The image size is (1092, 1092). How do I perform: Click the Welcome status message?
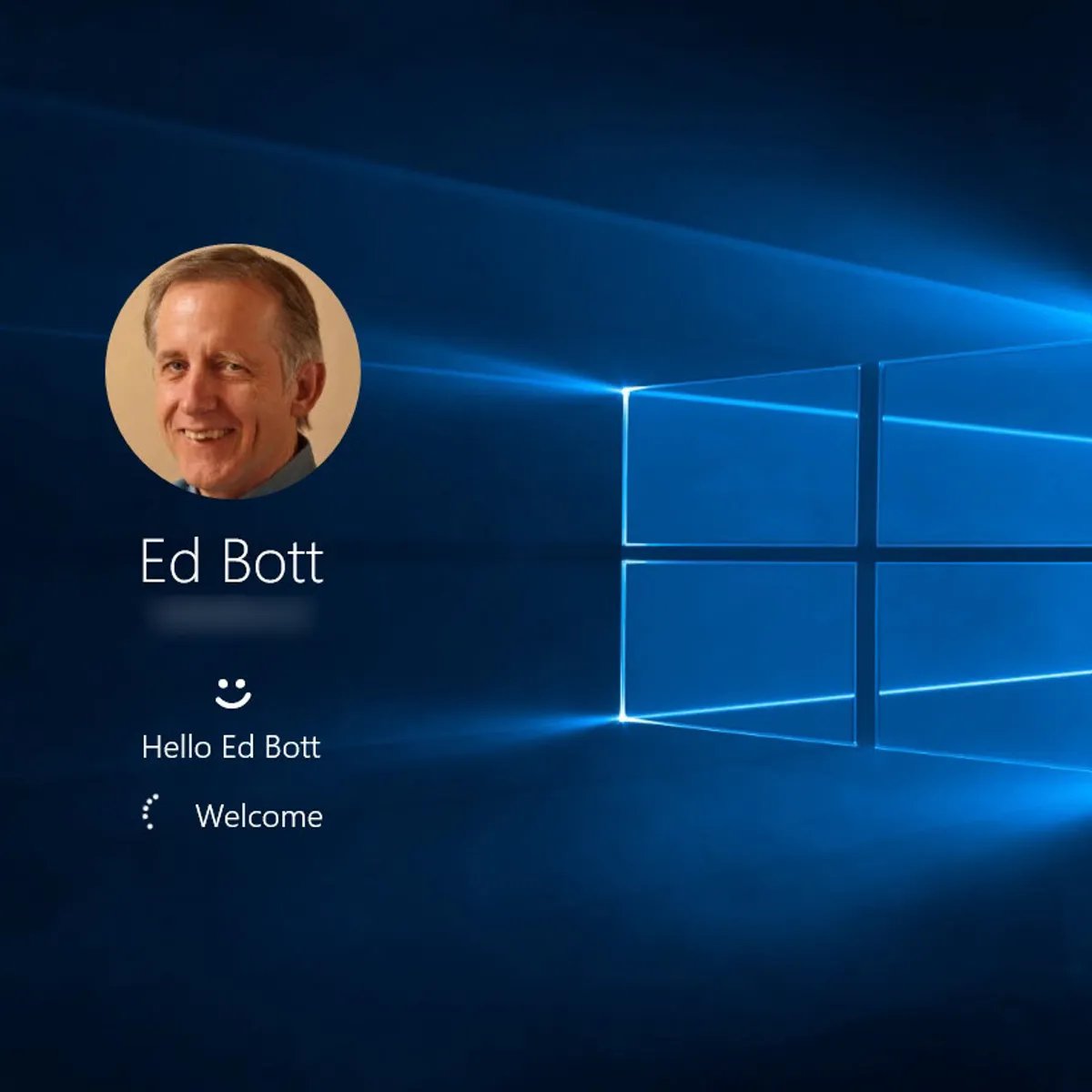point(258,814)
